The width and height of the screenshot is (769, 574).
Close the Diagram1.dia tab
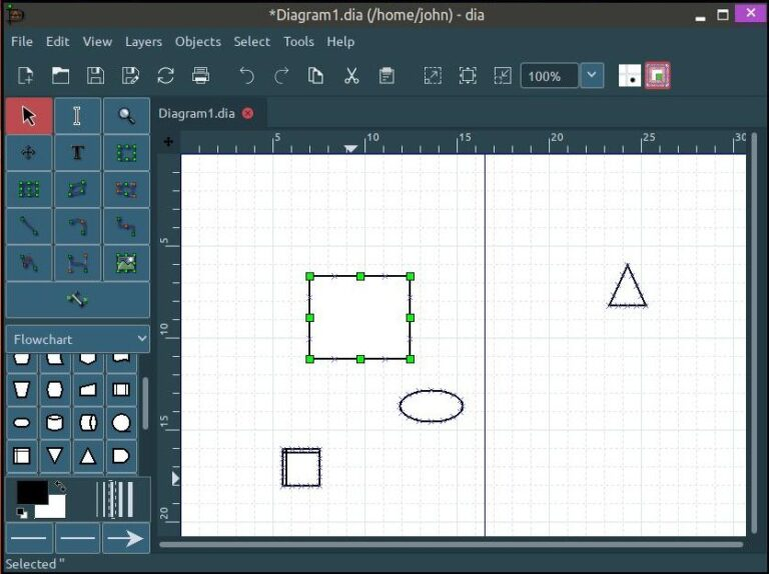coord(248,113)
